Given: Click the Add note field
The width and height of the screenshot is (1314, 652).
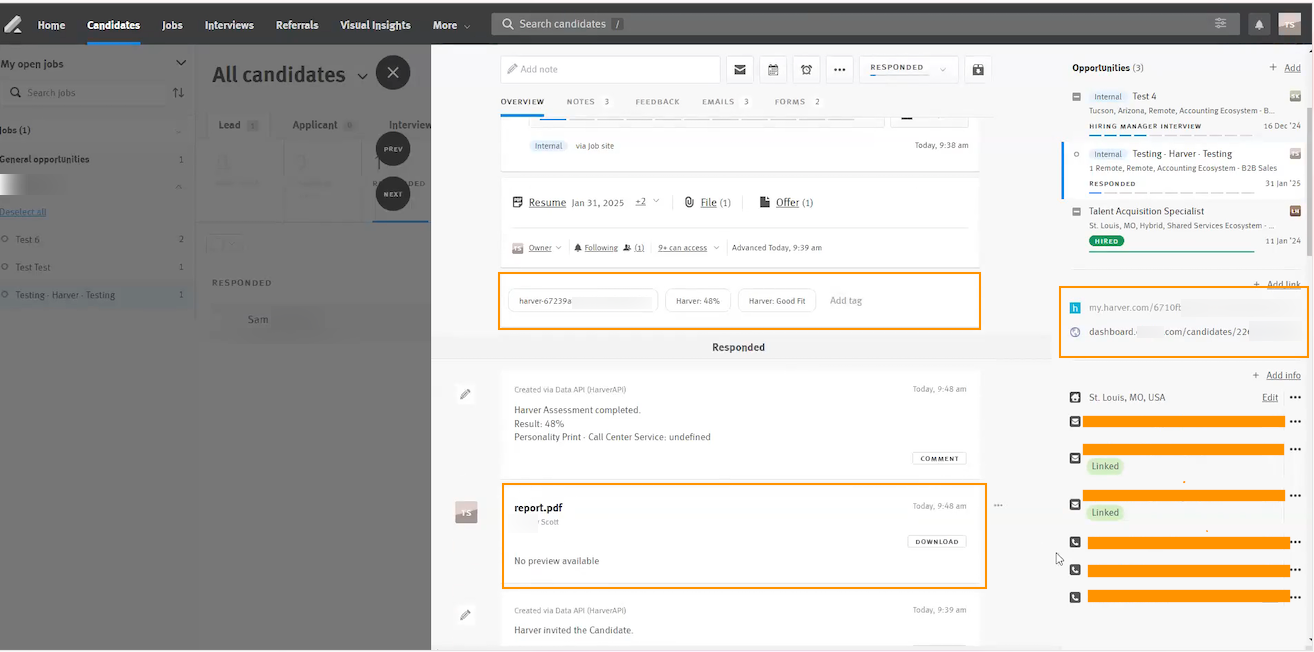Looking at the screenshot, I should 610,70.
